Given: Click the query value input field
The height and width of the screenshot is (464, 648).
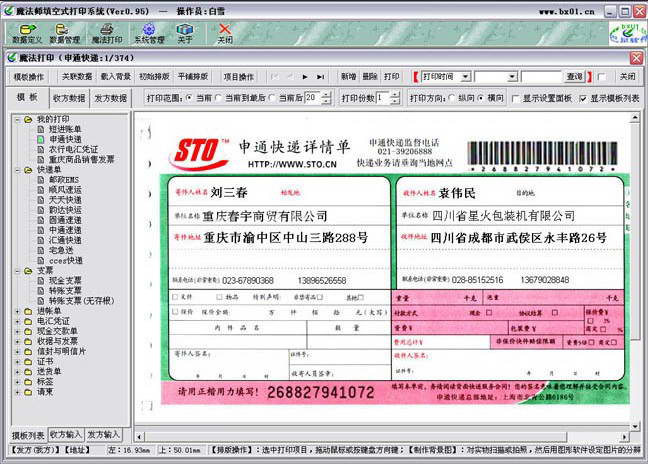Looking at the screenshot, I should [543, 77].
